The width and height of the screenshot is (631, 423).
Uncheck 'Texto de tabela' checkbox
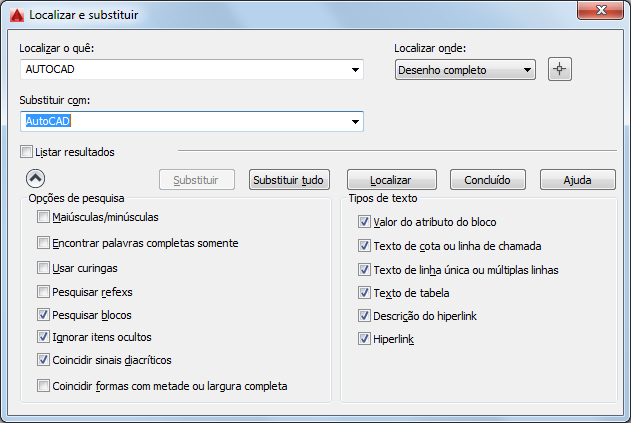[364, 293]
